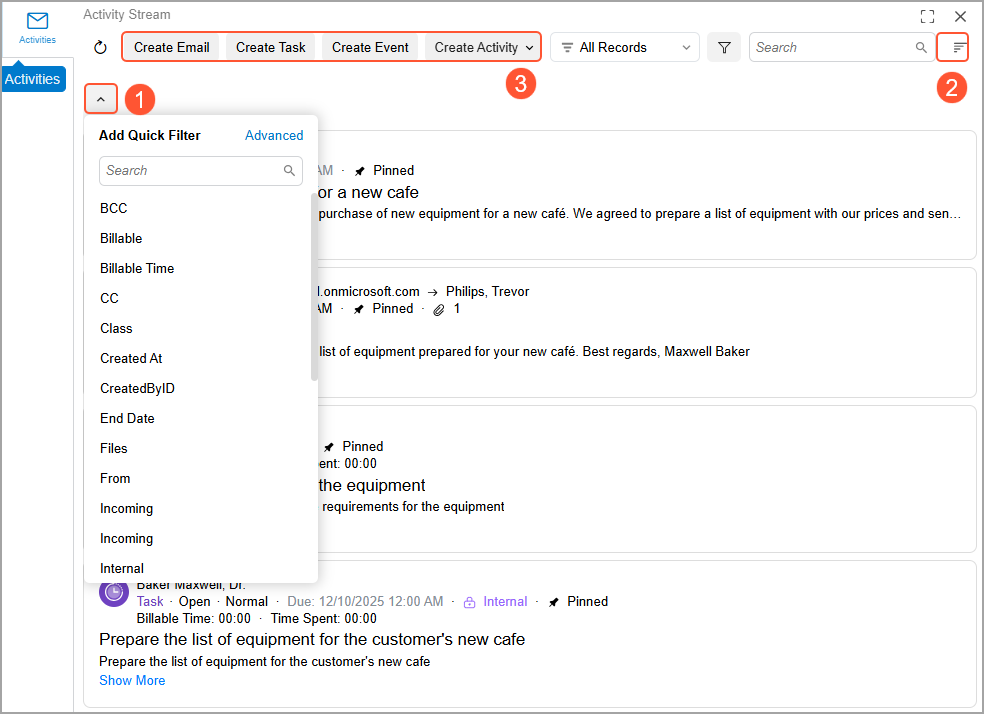985x715 pixels.
Task: Click 'Billable Time: 00:00' on Task record
Action: click(x=193, y=619)
